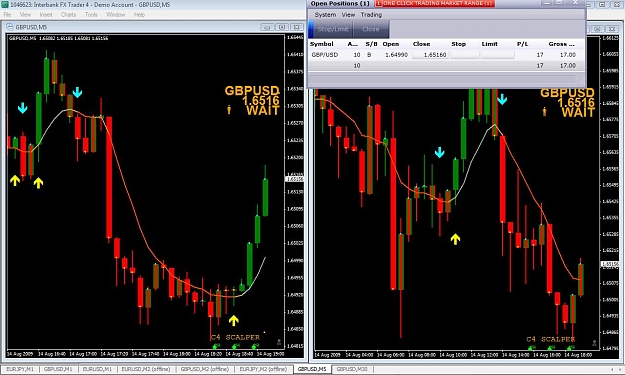Click the ONE CLICK TRADING MARKET RANGE banner

pos(434,3)
